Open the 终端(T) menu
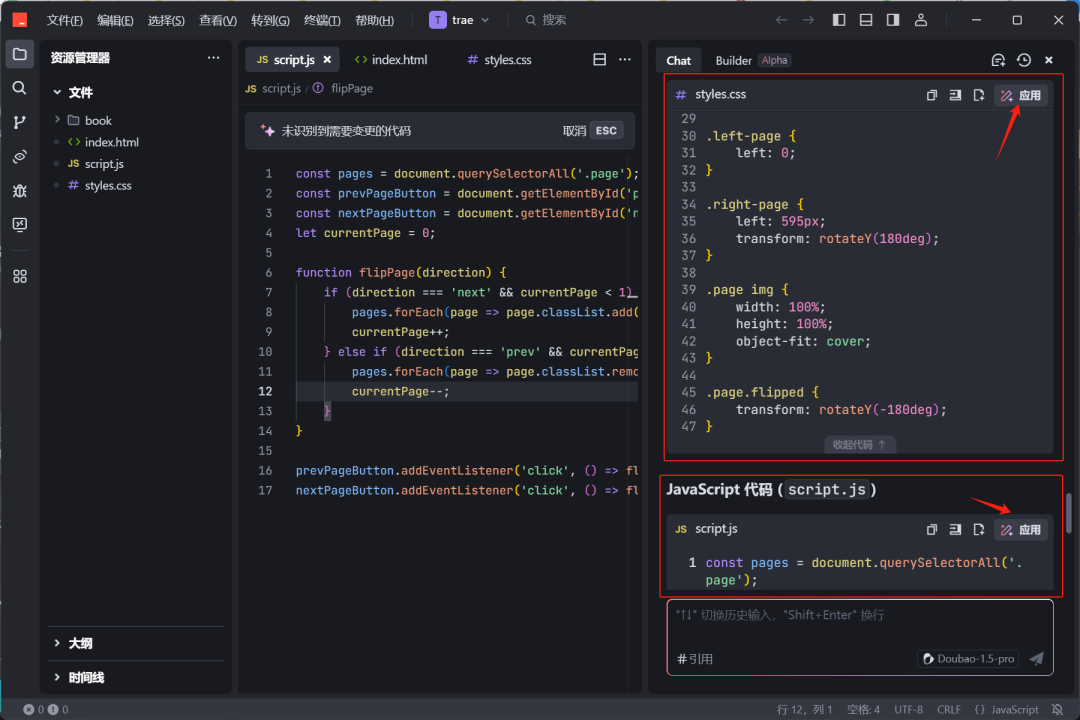Image resolution: width=1080 pixels, height=720 pixels. pyautogui.click(x=322, y=20)
